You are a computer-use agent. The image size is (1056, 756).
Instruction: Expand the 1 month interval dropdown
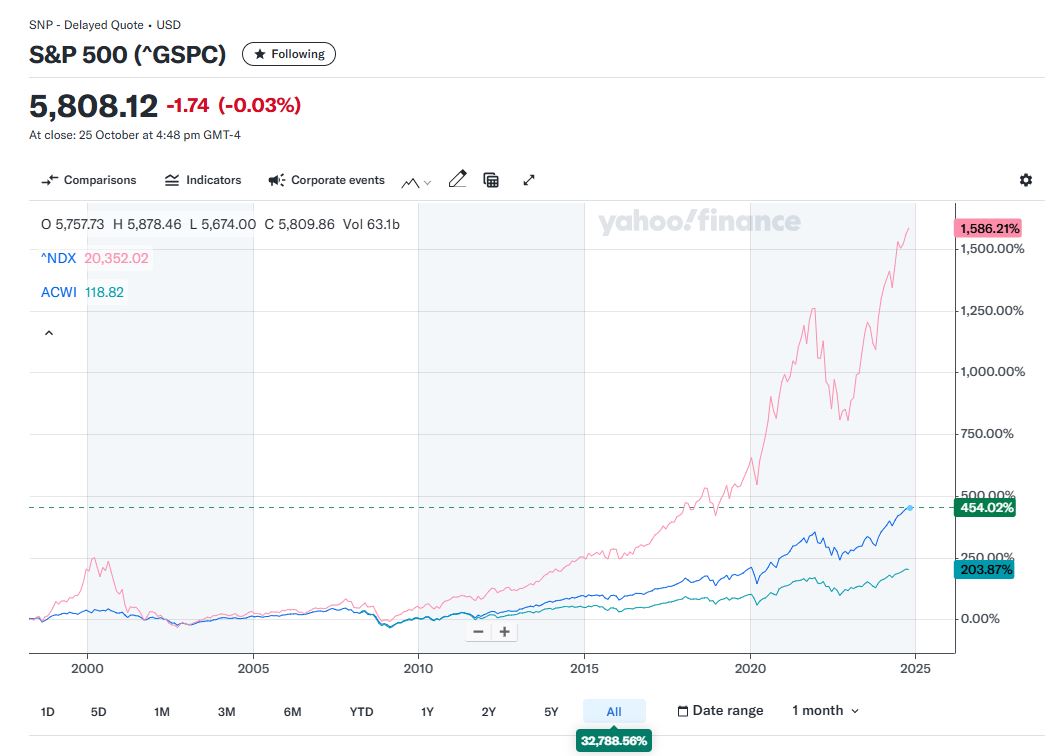pyautogui.click(x=825, y=711)
